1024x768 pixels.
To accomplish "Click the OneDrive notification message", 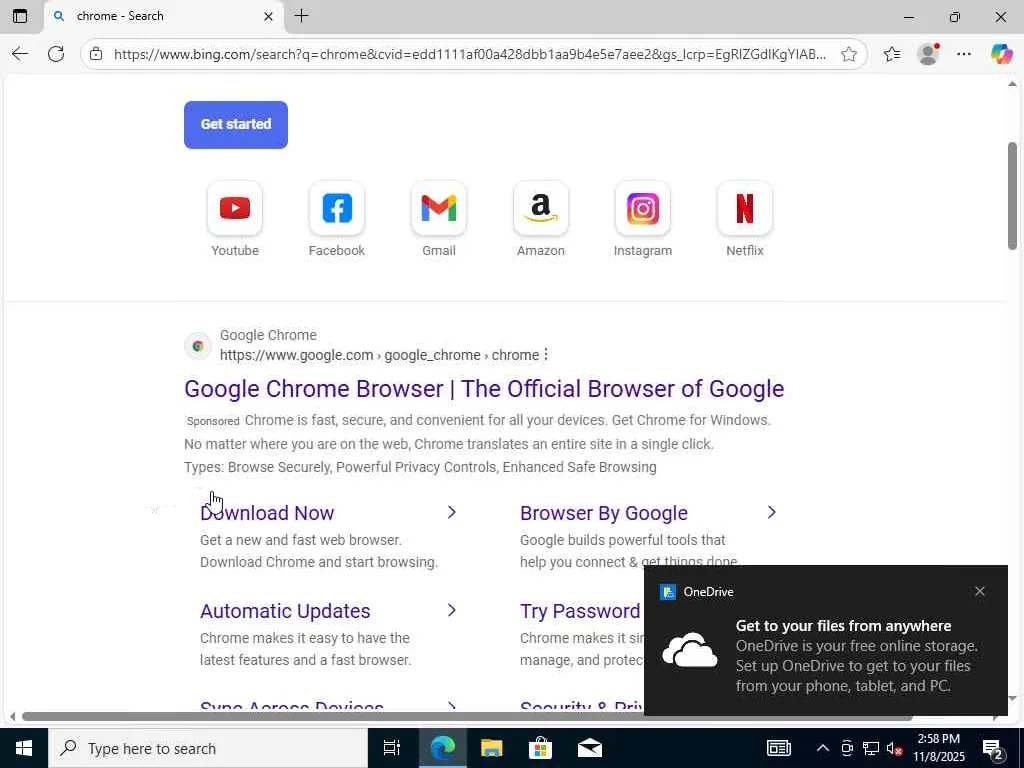I will click(856, 655).
